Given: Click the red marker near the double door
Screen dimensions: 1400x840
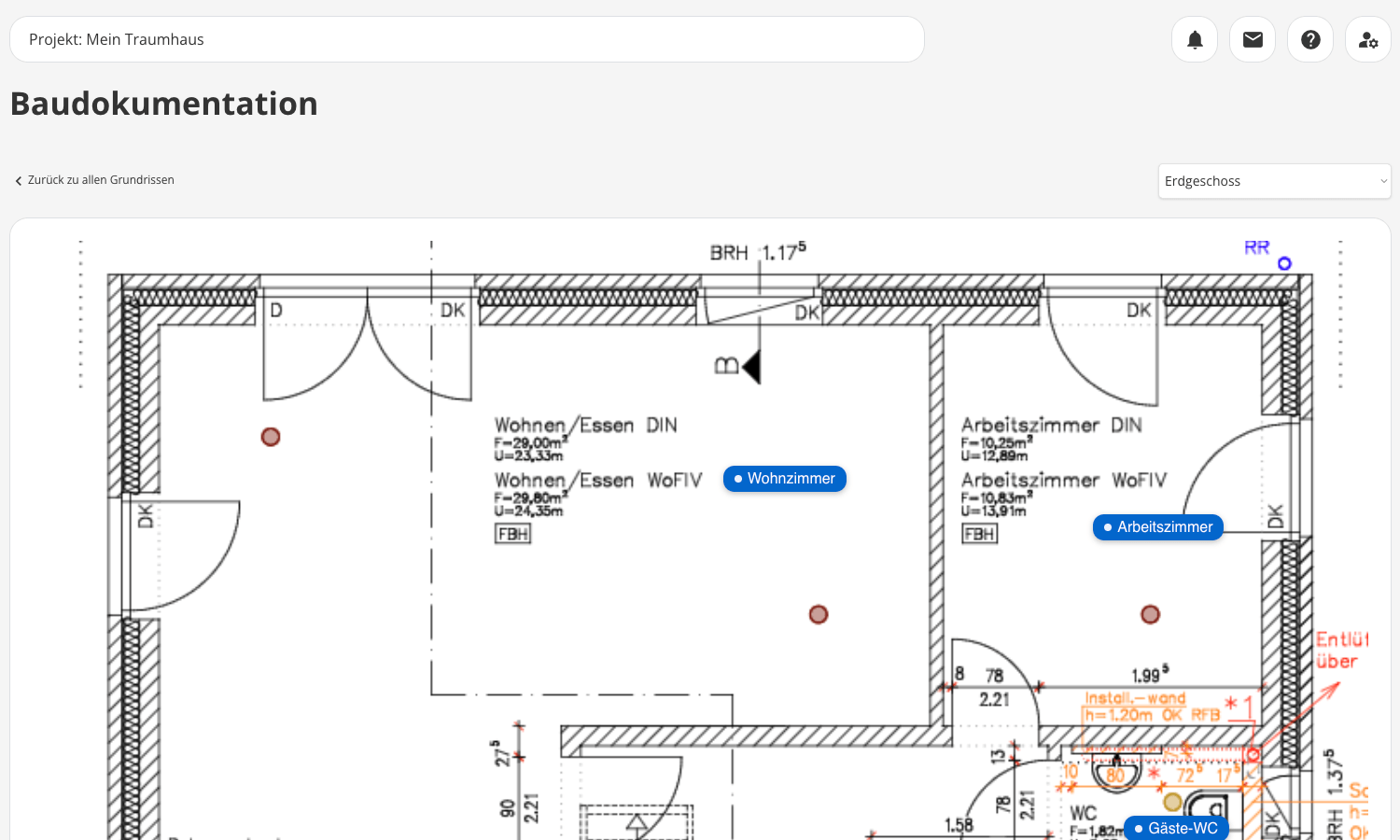Looking at the screenshot, I should pyautogui.click(x=271, y=437).
